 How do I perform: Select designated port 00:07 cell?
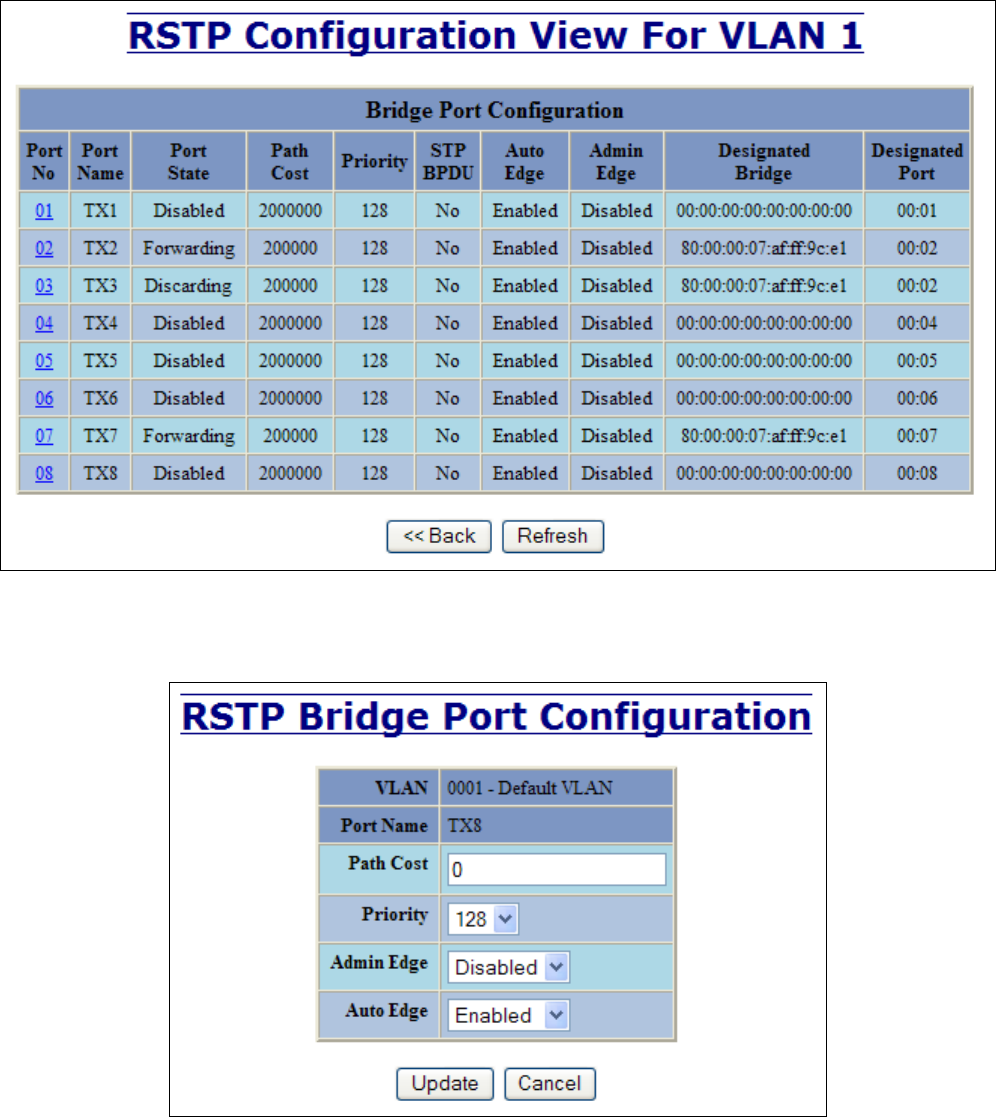coord(917,436)
